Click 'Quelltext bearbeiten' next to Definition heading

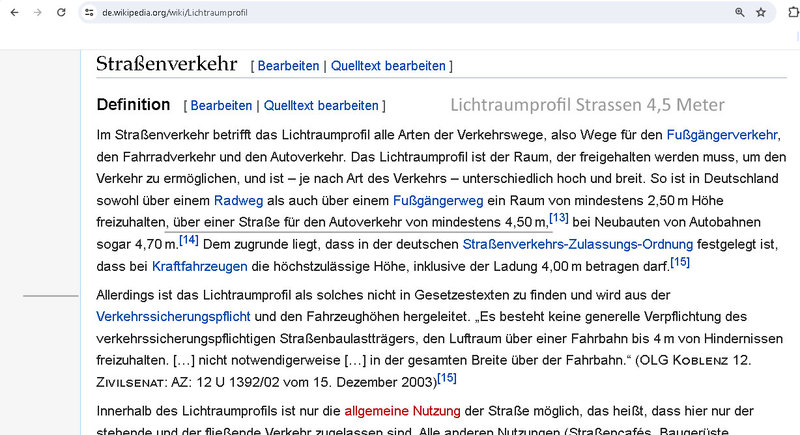[x=321, y=105]
